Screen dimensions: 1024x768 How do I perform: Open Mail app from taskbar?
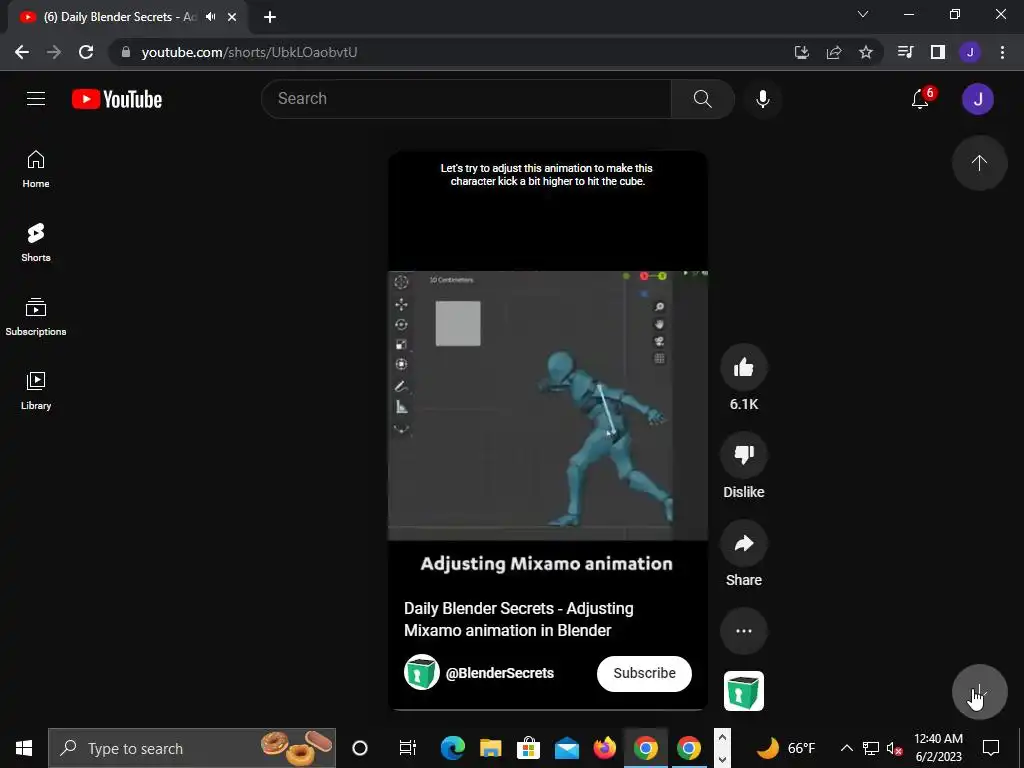[567, 748]
